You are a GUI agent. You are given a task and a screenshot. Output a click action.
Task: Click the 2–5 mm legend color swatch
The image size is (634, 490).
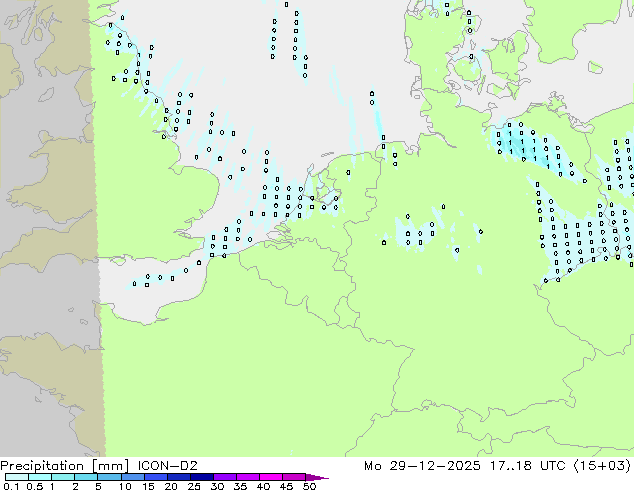point(86,477)
